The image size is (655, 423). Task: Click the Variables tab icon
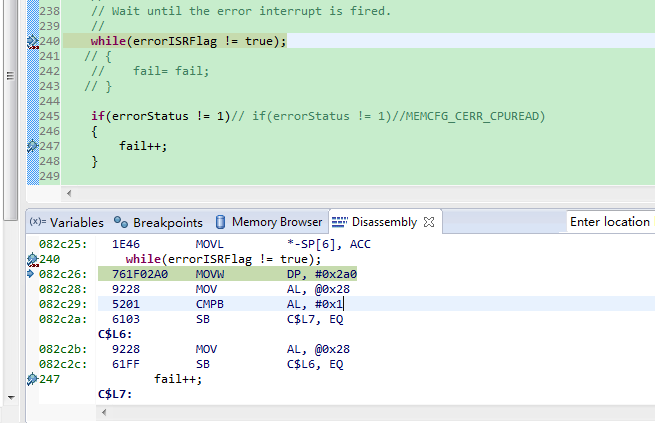[x=37, y=222]
